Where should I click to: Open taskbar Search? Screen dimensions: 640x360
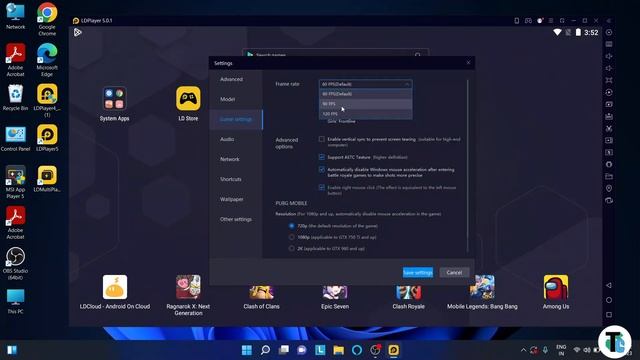pos(265,350)
